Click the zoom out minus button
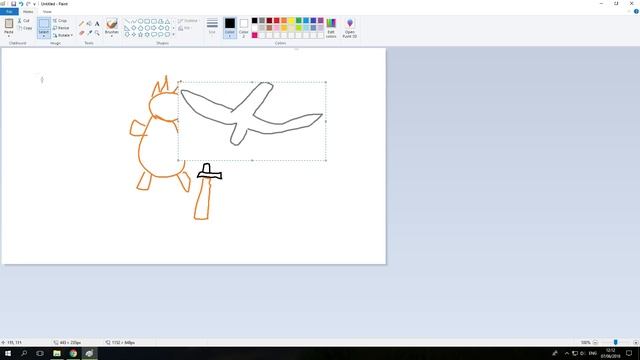Screen dimensions: 640x360 tap(596, 342)
